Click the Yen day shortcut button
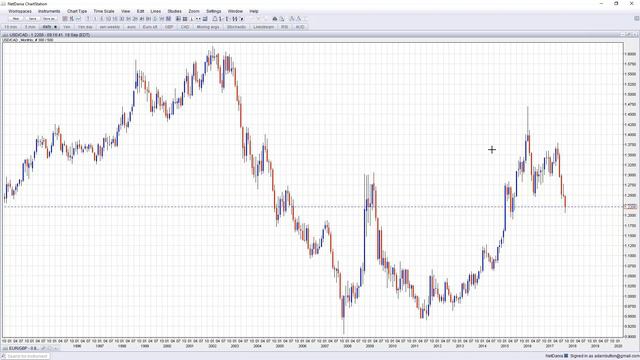The image size is (640, 360). tap(85, 27)
